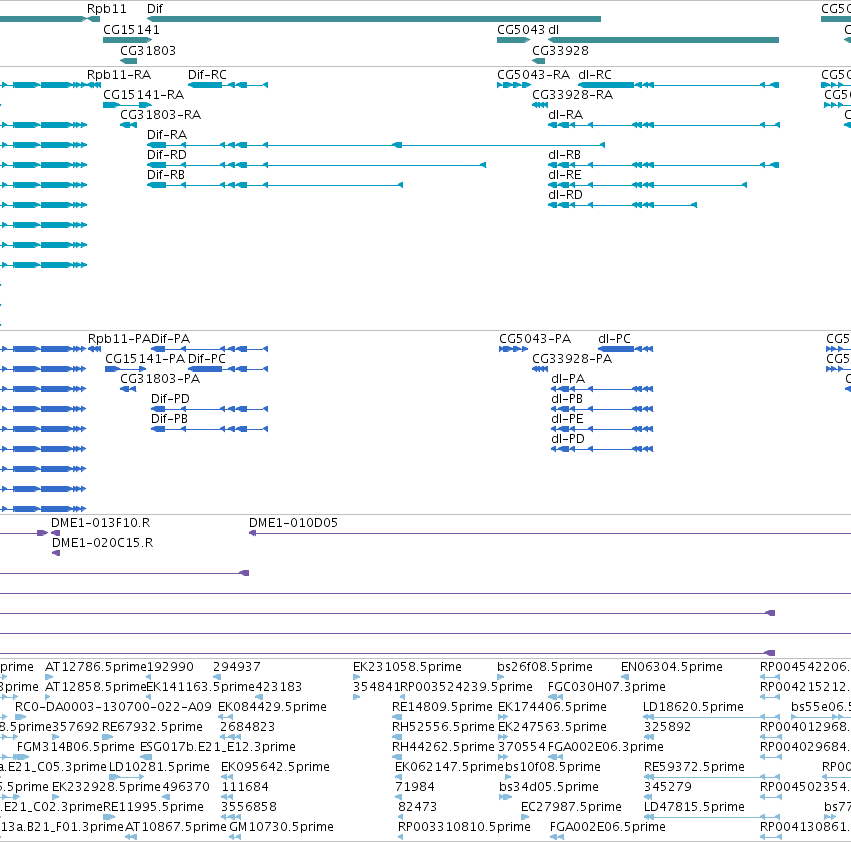The width and height of the screenshot is (851, 842).
Task: Select CG15141-PA coding feature
Action: (x=145, y=359)
